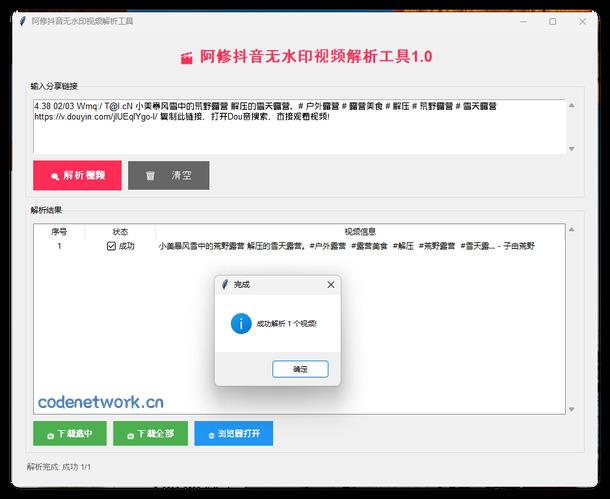
Task: Click the 下载选中 download selected button
Action: tap(70, 433)
